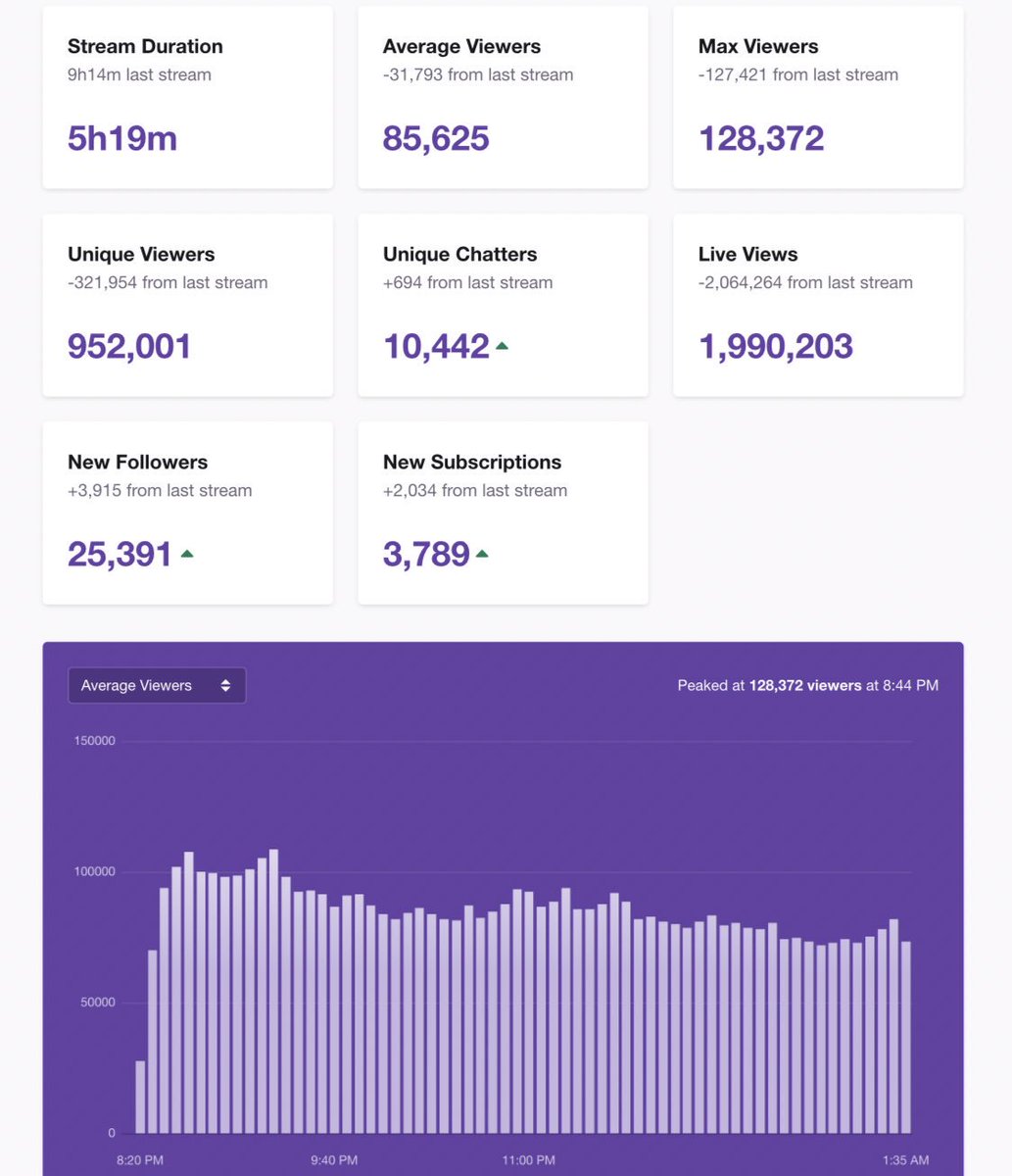Click the 9:40 PM x-axis label

click(334, 1160)
